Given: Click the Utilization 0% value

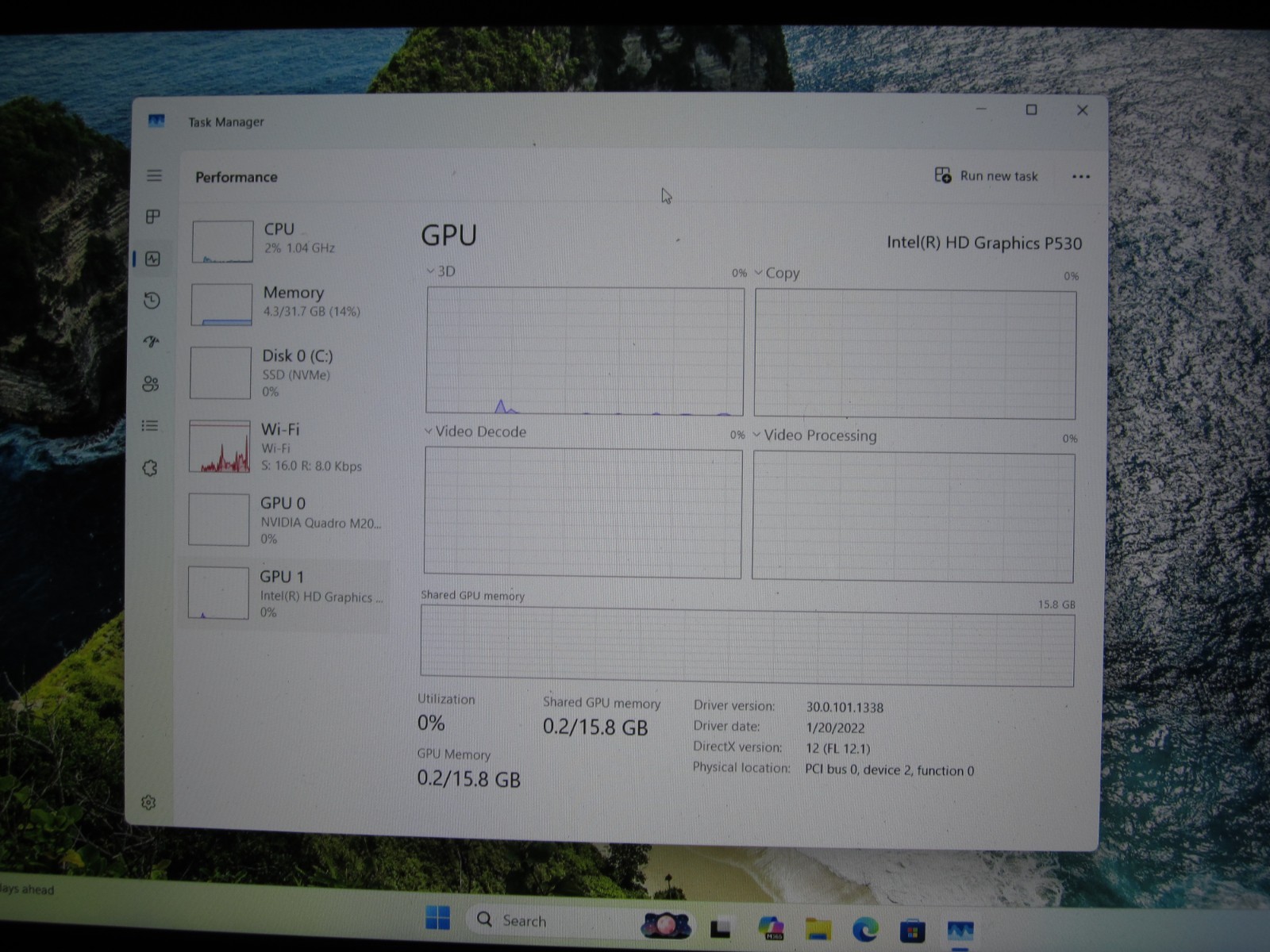Looking at the screenshot, I should coord(431,723).
